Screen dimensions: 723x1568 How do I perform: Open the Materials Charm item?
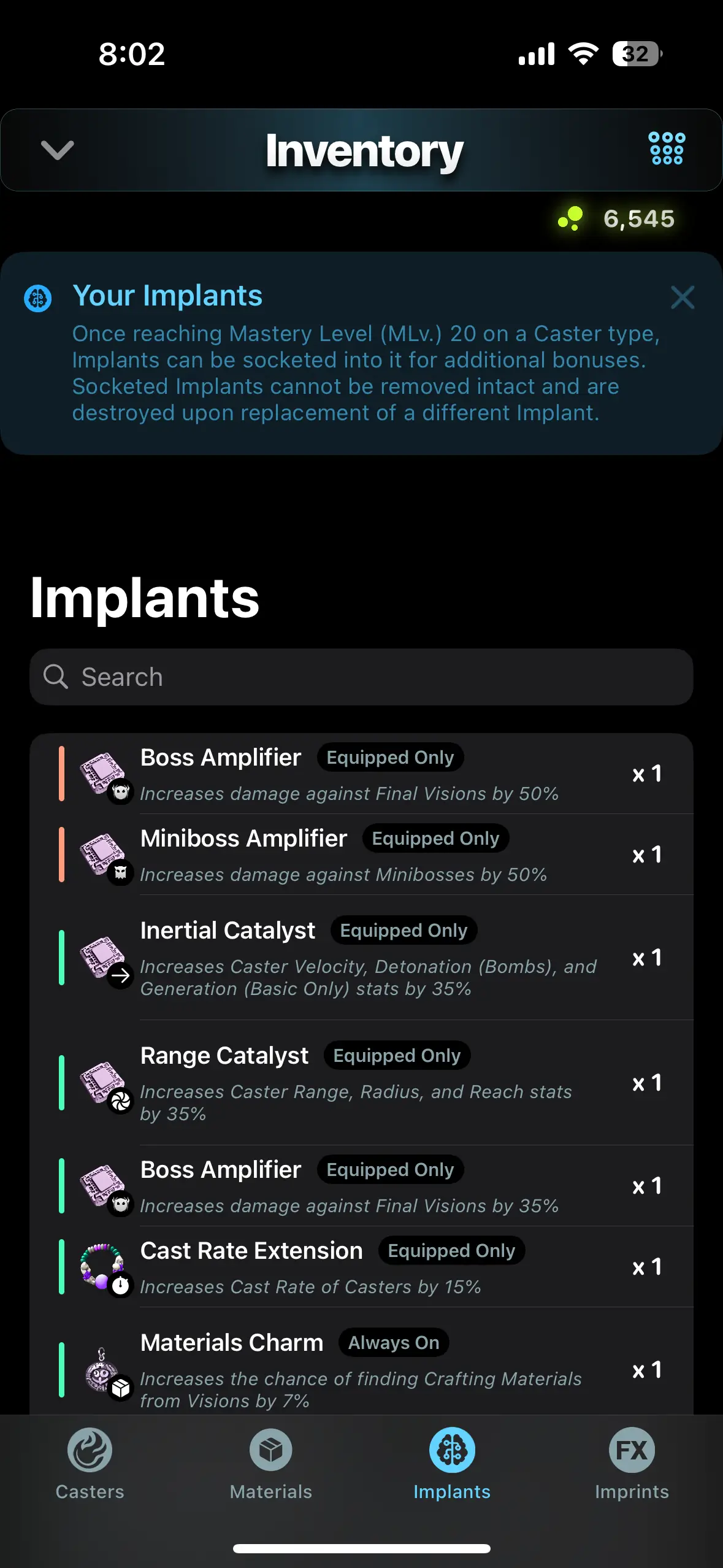[x=361, y=1369]
